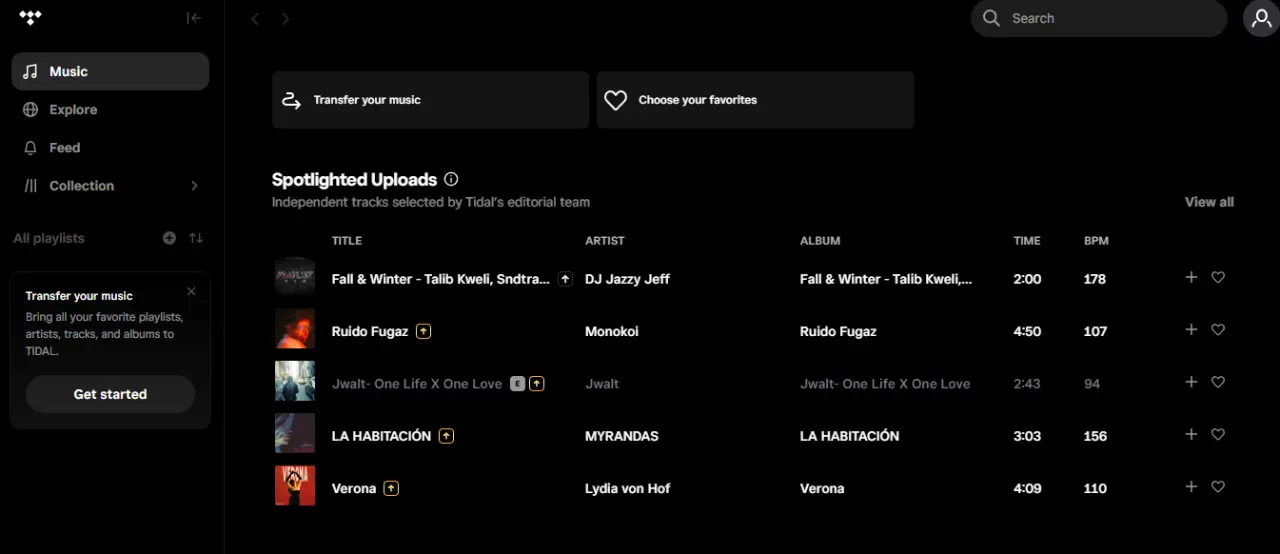Open the Choose your favorites banner
This screenshot has height=554, width=1280.
755,99
